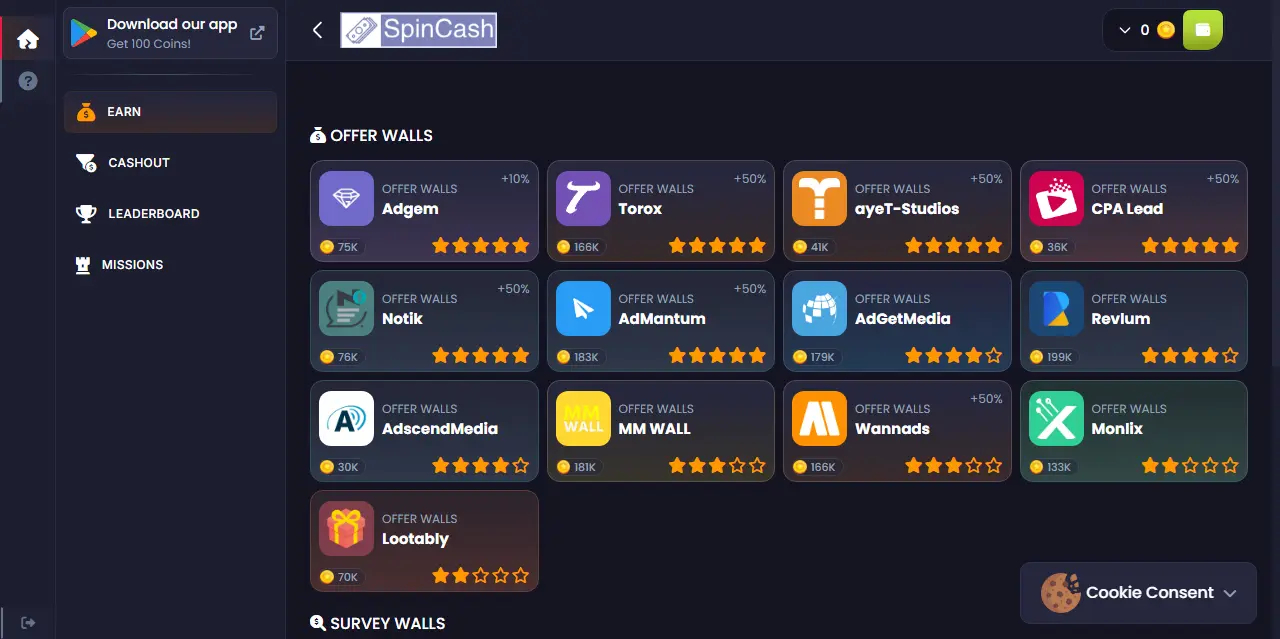The height and width of the screenshot is (639, 1280).
Task: Click the +50% bonus label on Notik
Action: pyautogui.click(x=513, y=289)
